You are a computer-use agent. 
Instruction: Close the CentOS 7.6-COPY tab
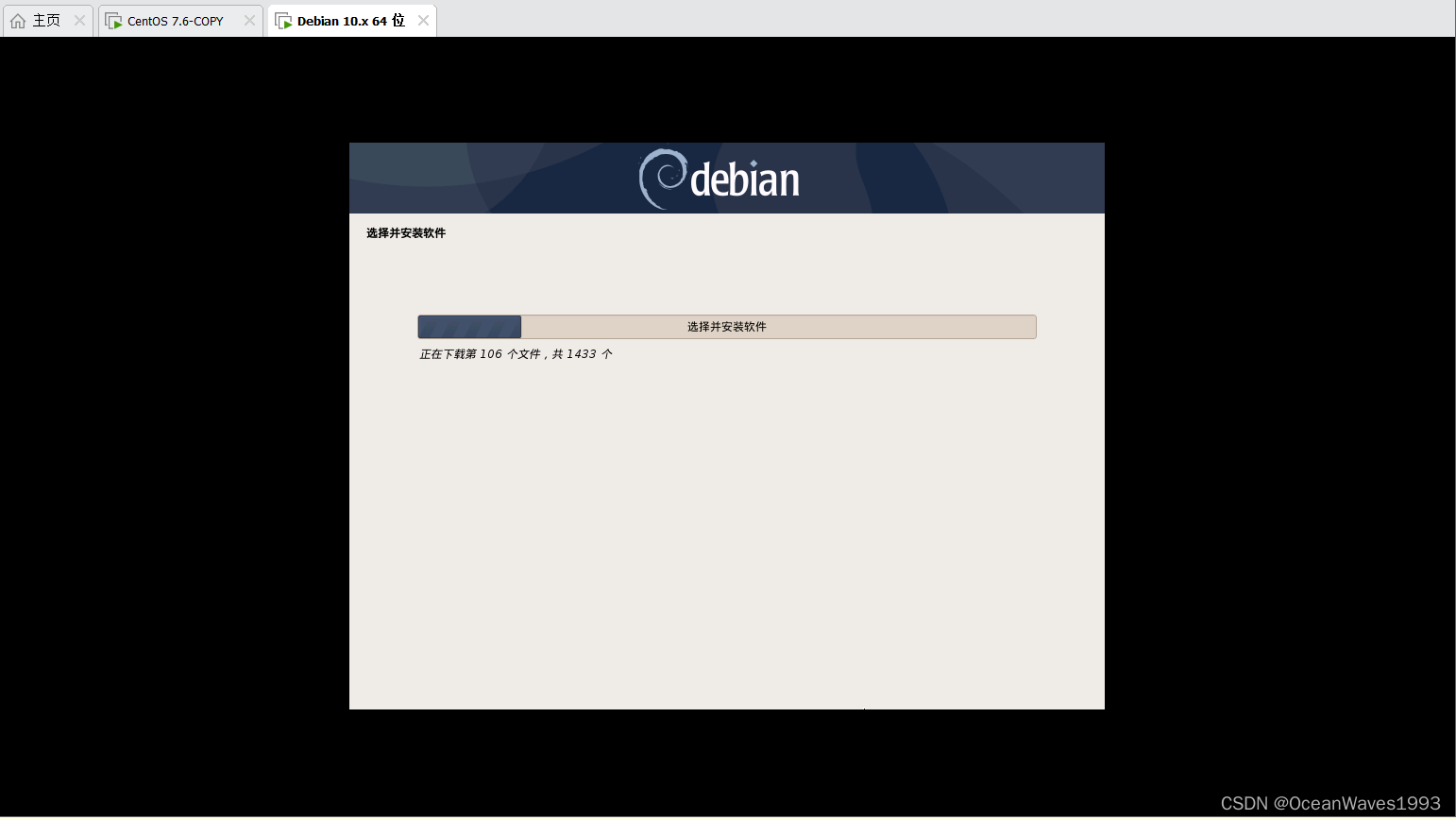click(249, 21)
